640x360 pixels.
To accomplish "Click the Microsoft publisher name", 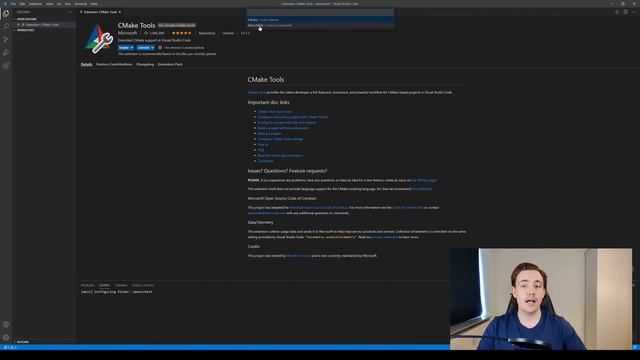I will (x=127, y=33).
